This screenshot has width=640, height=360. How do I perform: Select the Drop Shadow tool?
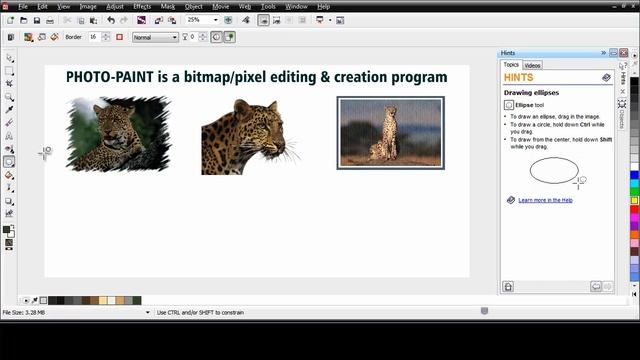click(9, 201)
